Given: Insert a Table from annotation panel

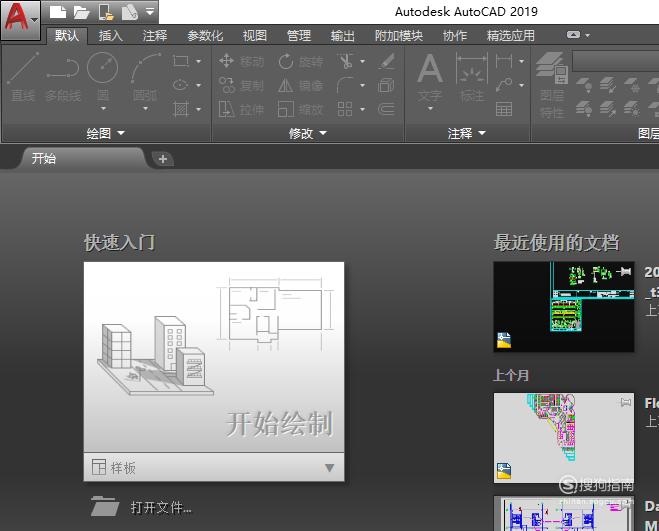Looking at the screenshot, I should click(504, 109).
